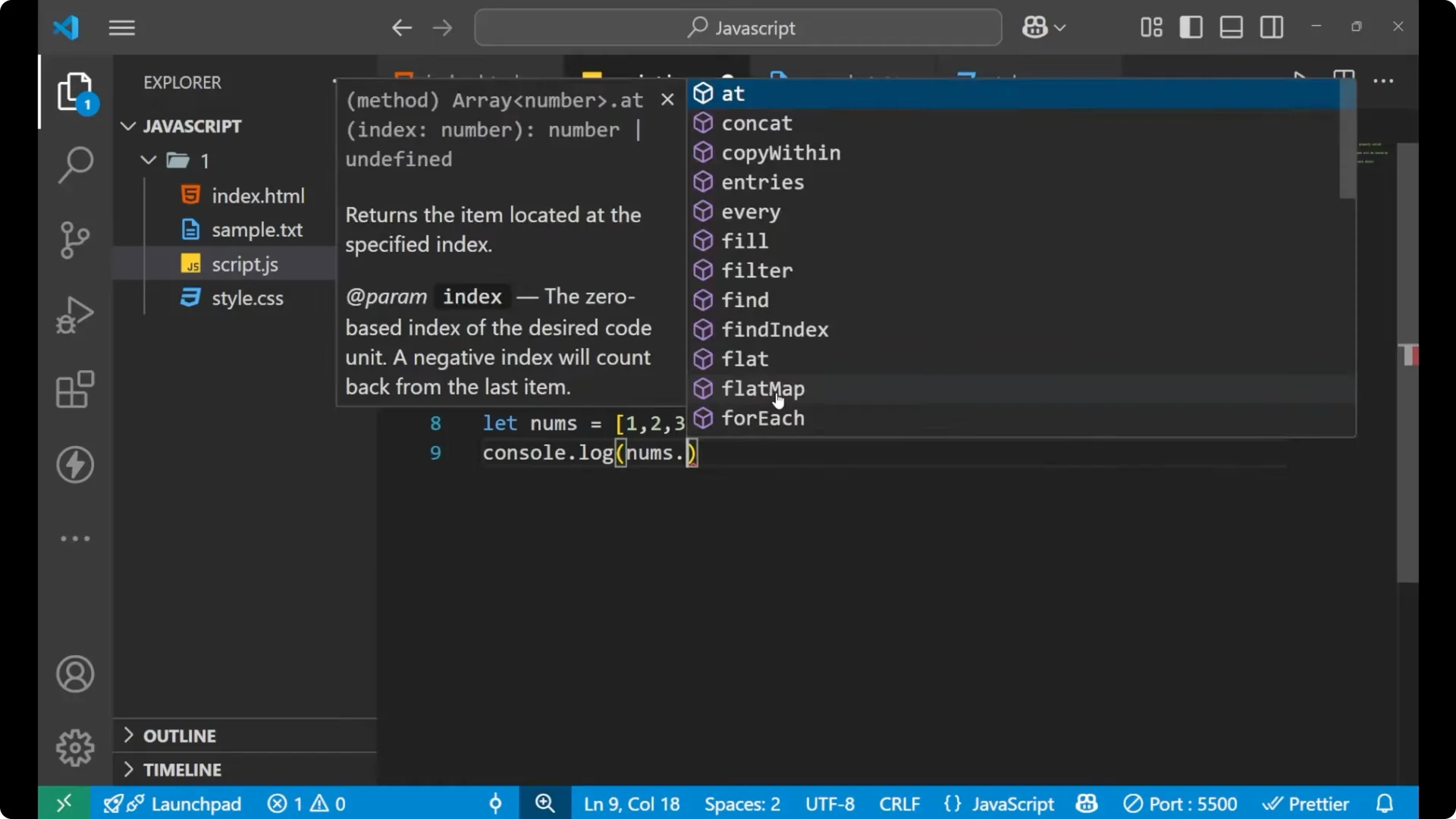Select the Search icon in activity bar
This screenshot has width=1456, height=819.
[x=74, y=164]
